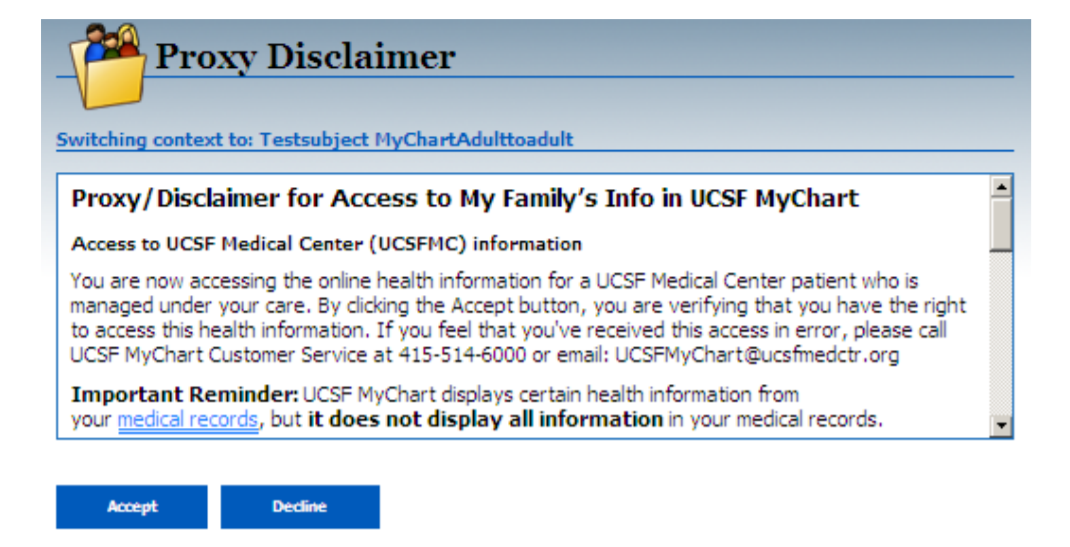Click the scrollbar up arrow

pos(1001,186)
